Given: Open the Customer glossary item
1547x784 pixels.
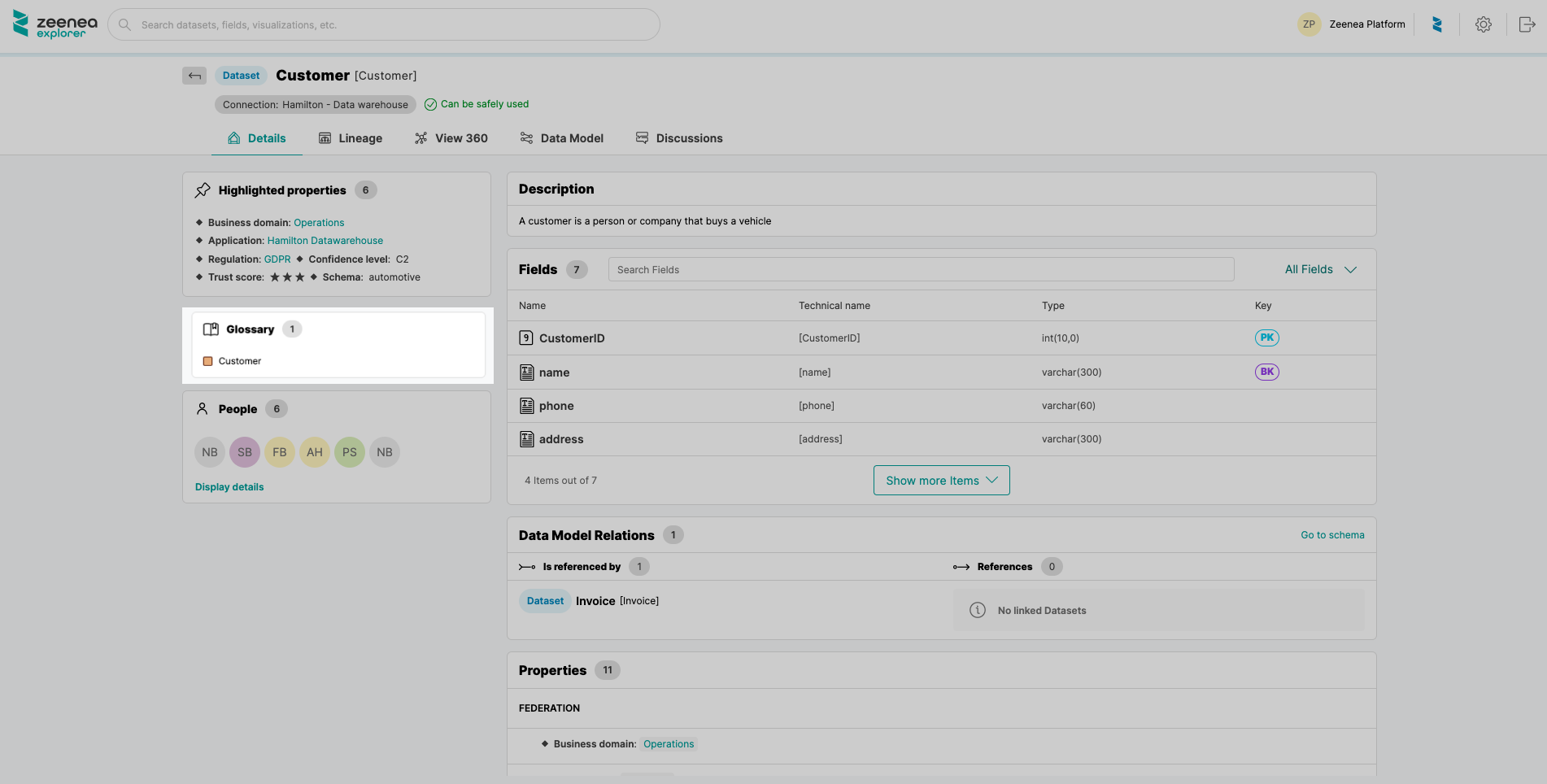Looking at the screenshot, I should 240,361.
